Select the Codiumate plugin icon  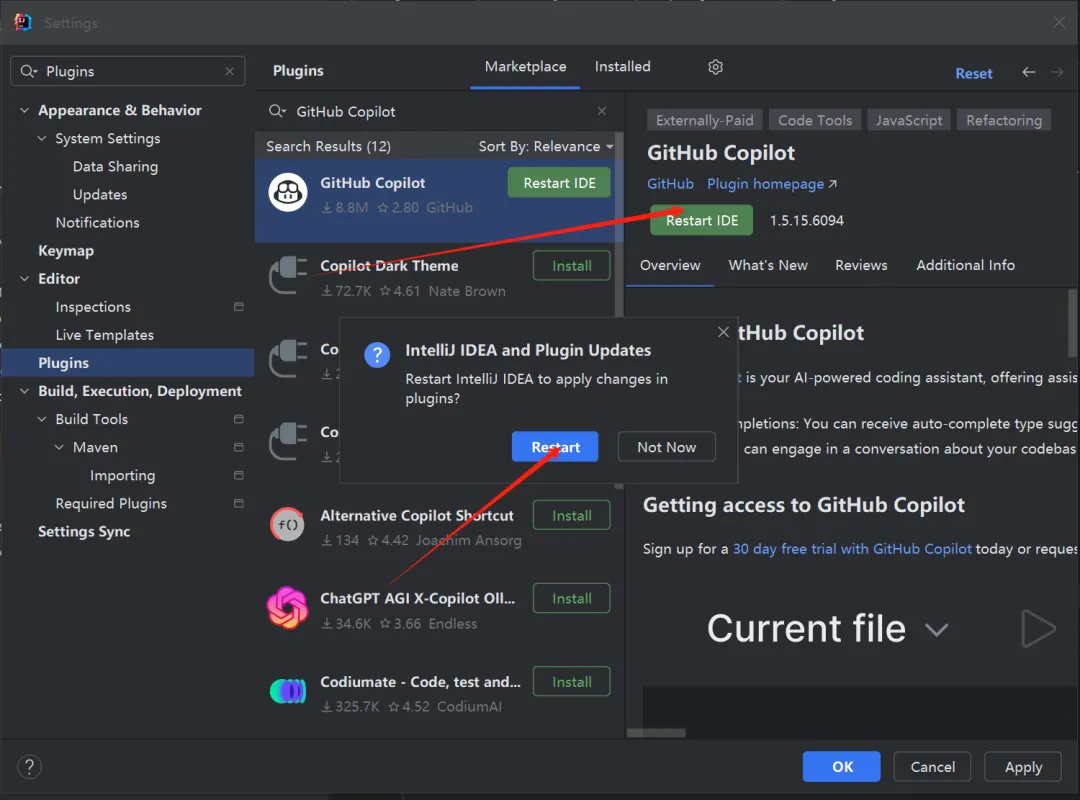tap(288, 690)
